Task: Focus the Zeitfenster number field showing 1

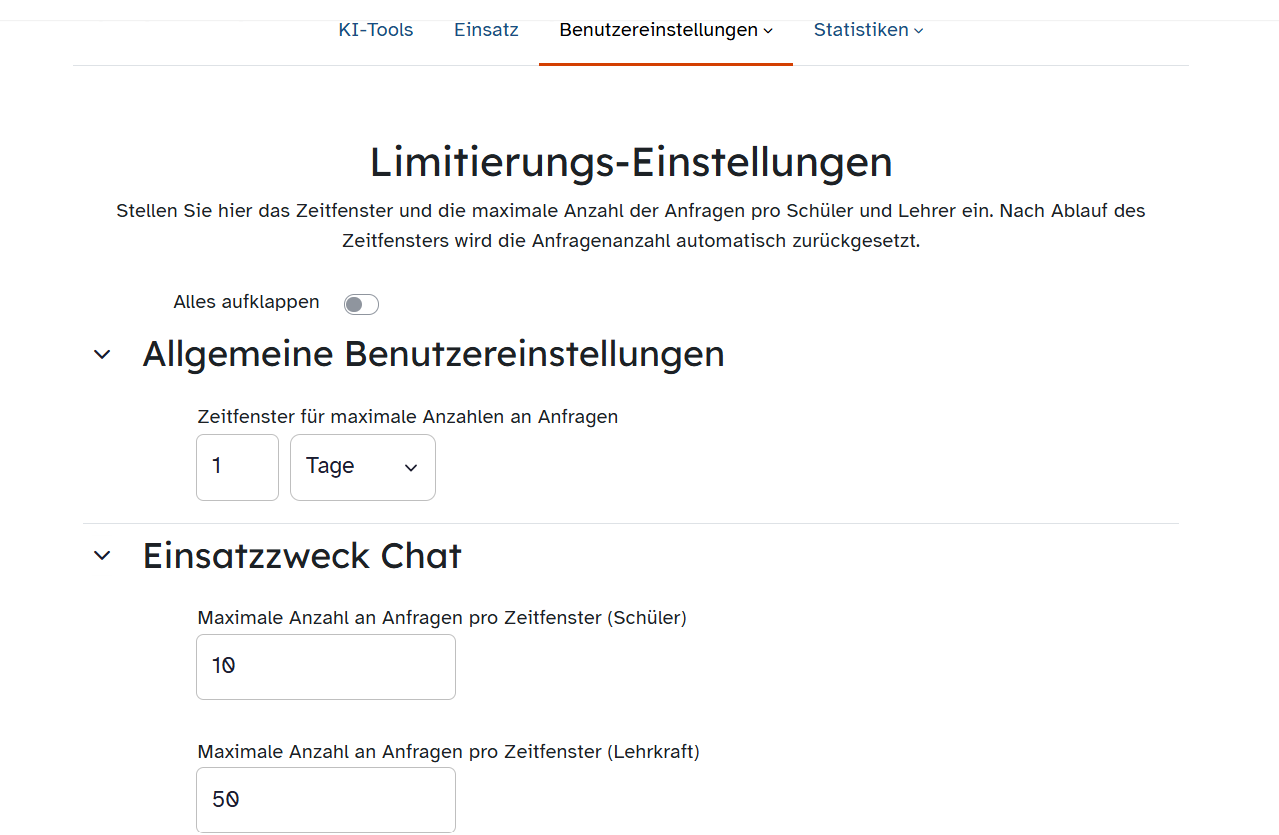Action: point(237,467)
